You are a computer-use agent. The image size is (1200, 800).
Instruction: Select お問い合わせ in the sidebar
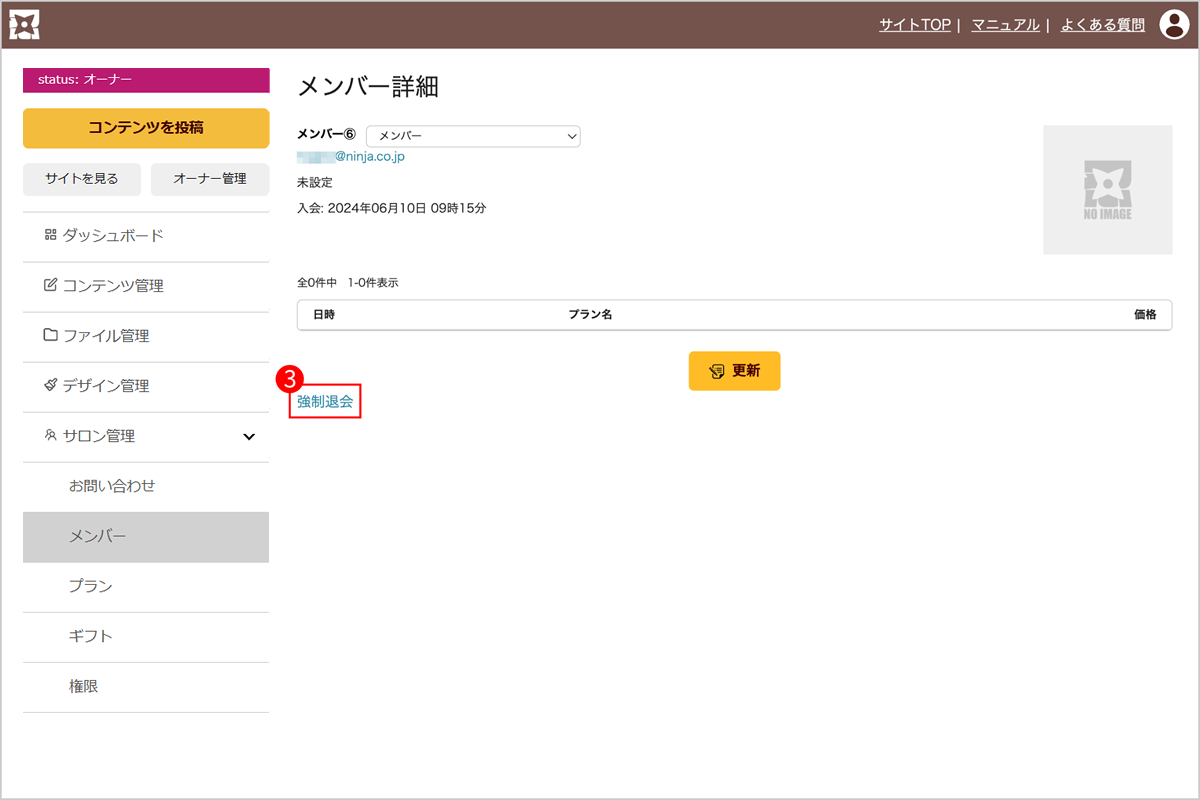click(x=112, y=487)
